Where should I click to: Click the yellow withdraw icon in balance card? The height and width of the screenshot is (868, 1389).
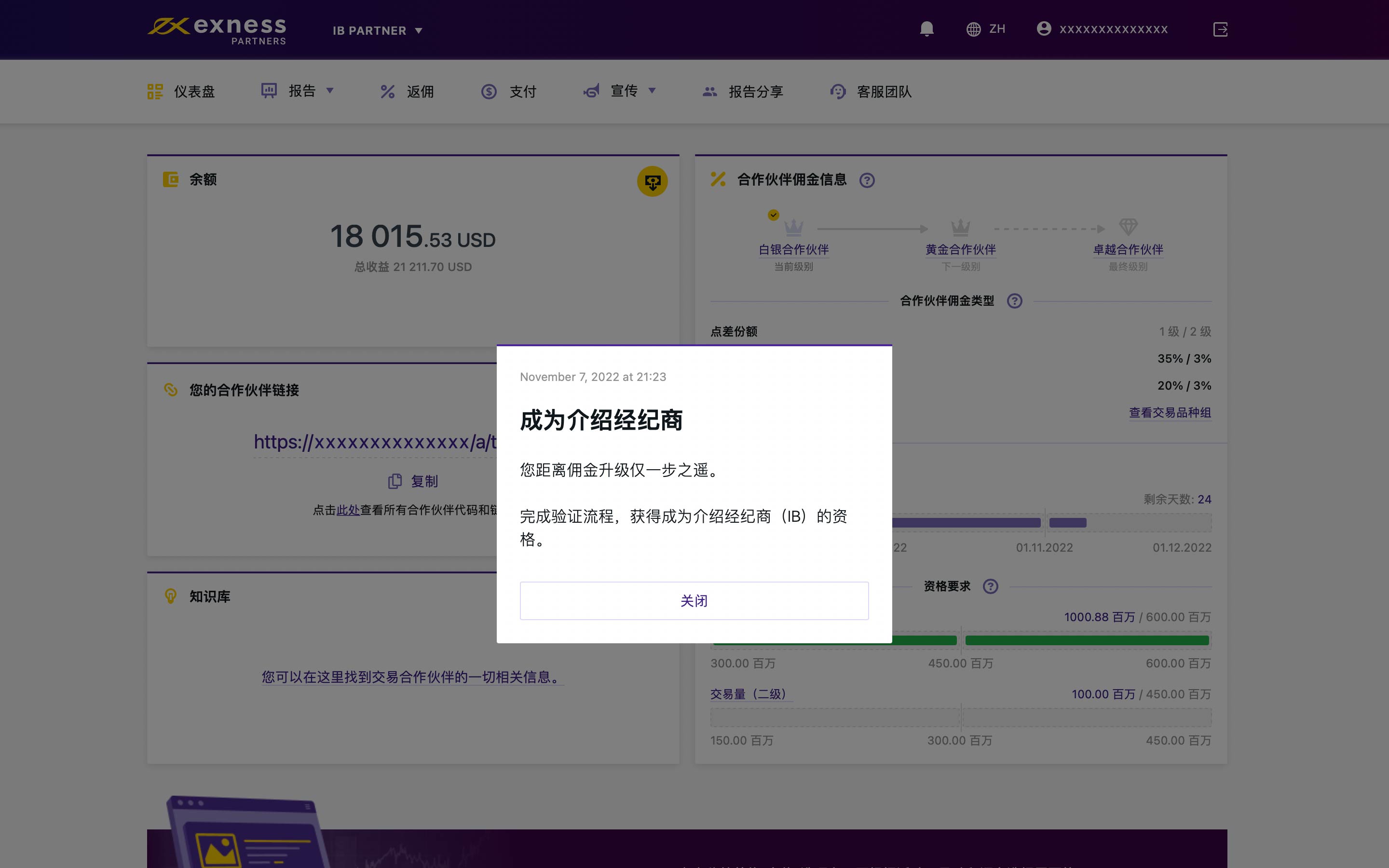(x=652, y=182)
